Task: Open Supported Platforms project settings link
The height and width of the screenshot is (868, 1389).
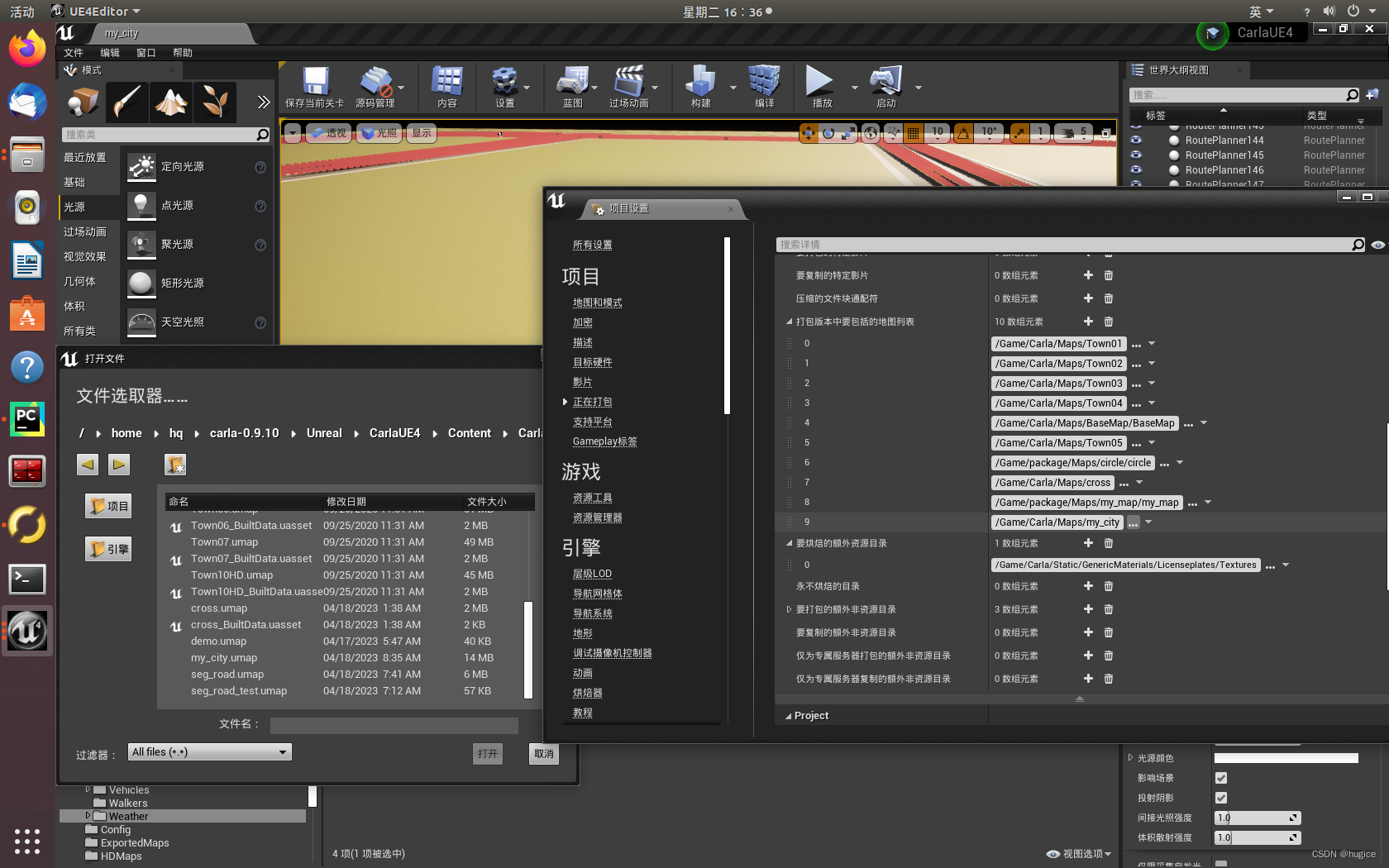Action: [x=592, y=422]
